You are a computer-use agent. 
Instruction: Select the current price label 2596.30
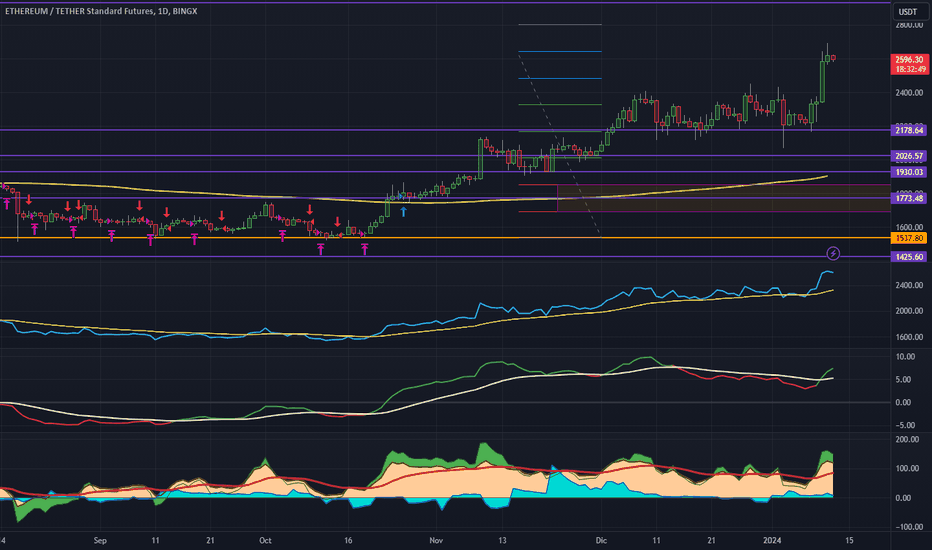click(x=909, y=59)
